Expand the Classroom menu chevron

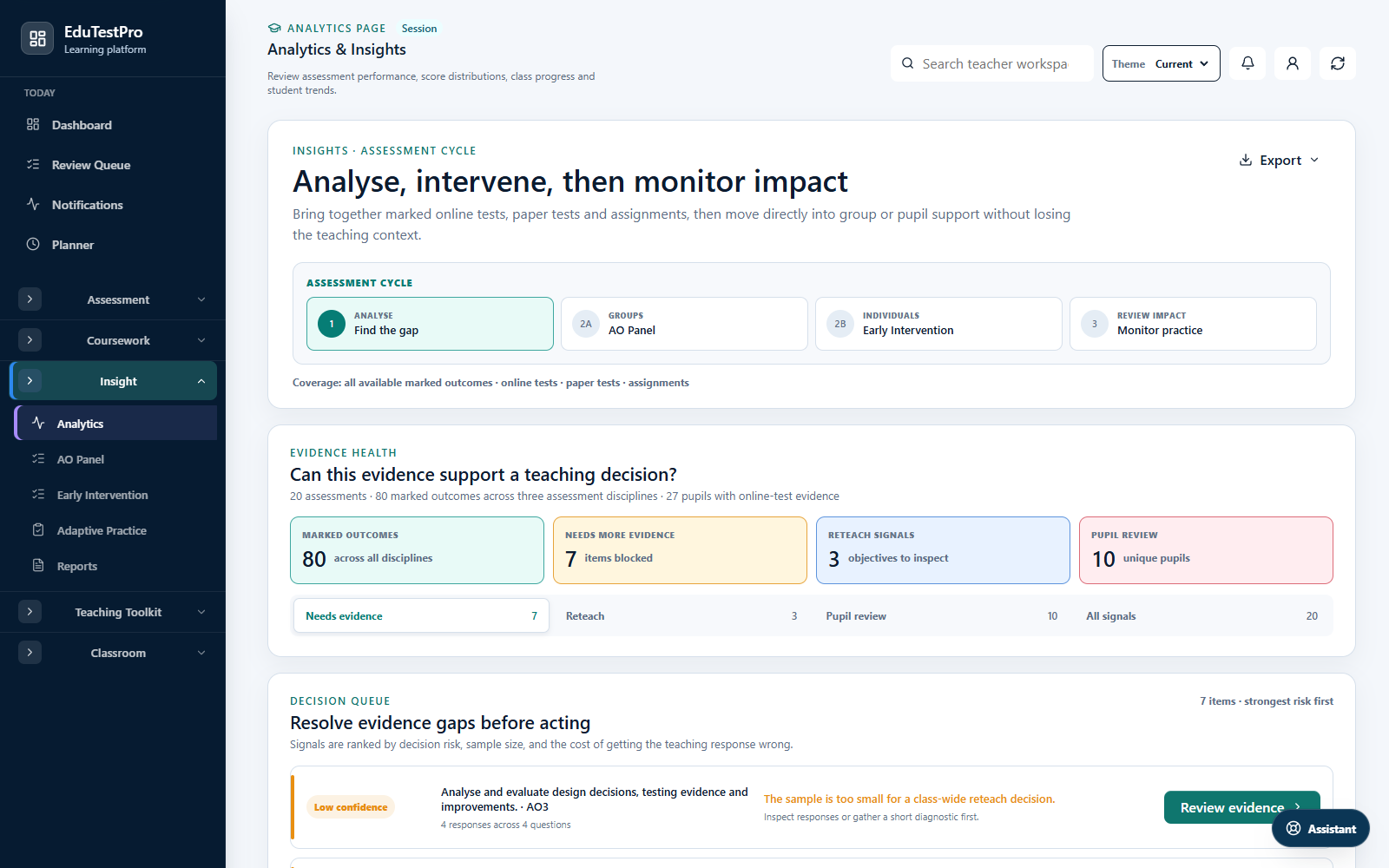tap(201, 653)
